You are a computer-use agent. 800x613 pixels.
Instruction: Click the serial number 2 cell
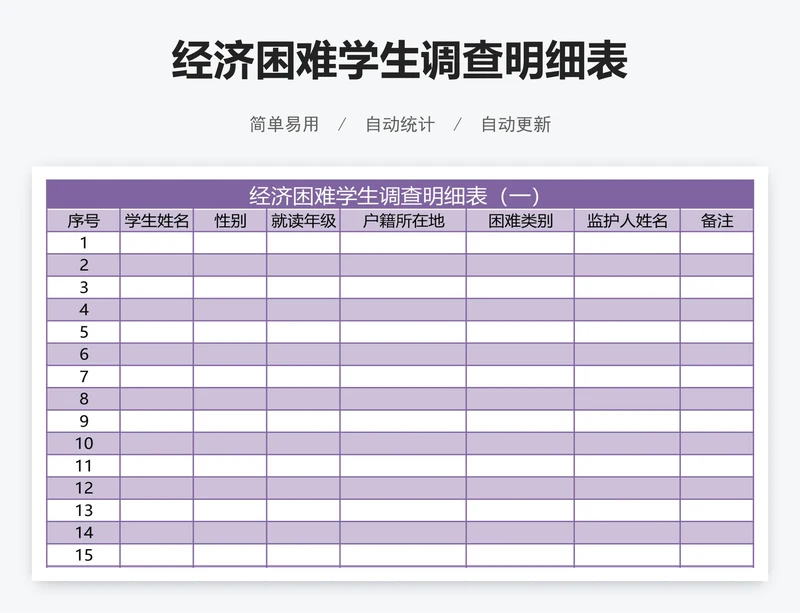click(x=83, y=265)
